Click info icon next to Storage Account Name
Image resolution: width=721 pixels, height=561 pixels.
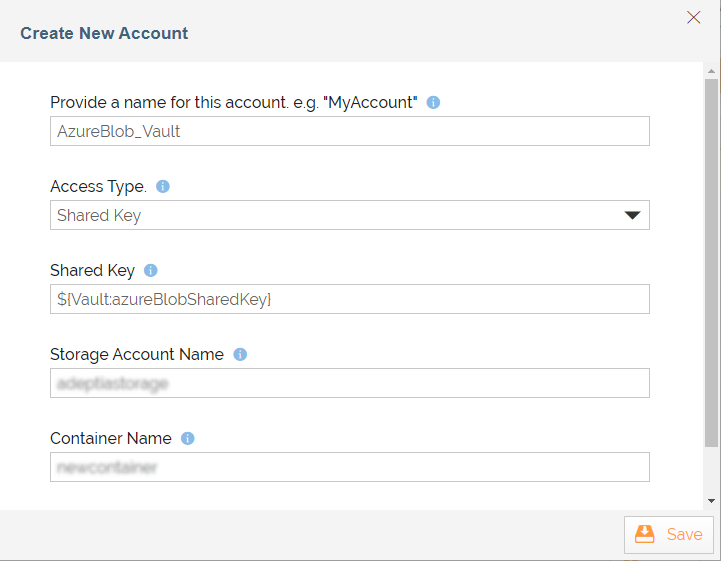[240, 354]
